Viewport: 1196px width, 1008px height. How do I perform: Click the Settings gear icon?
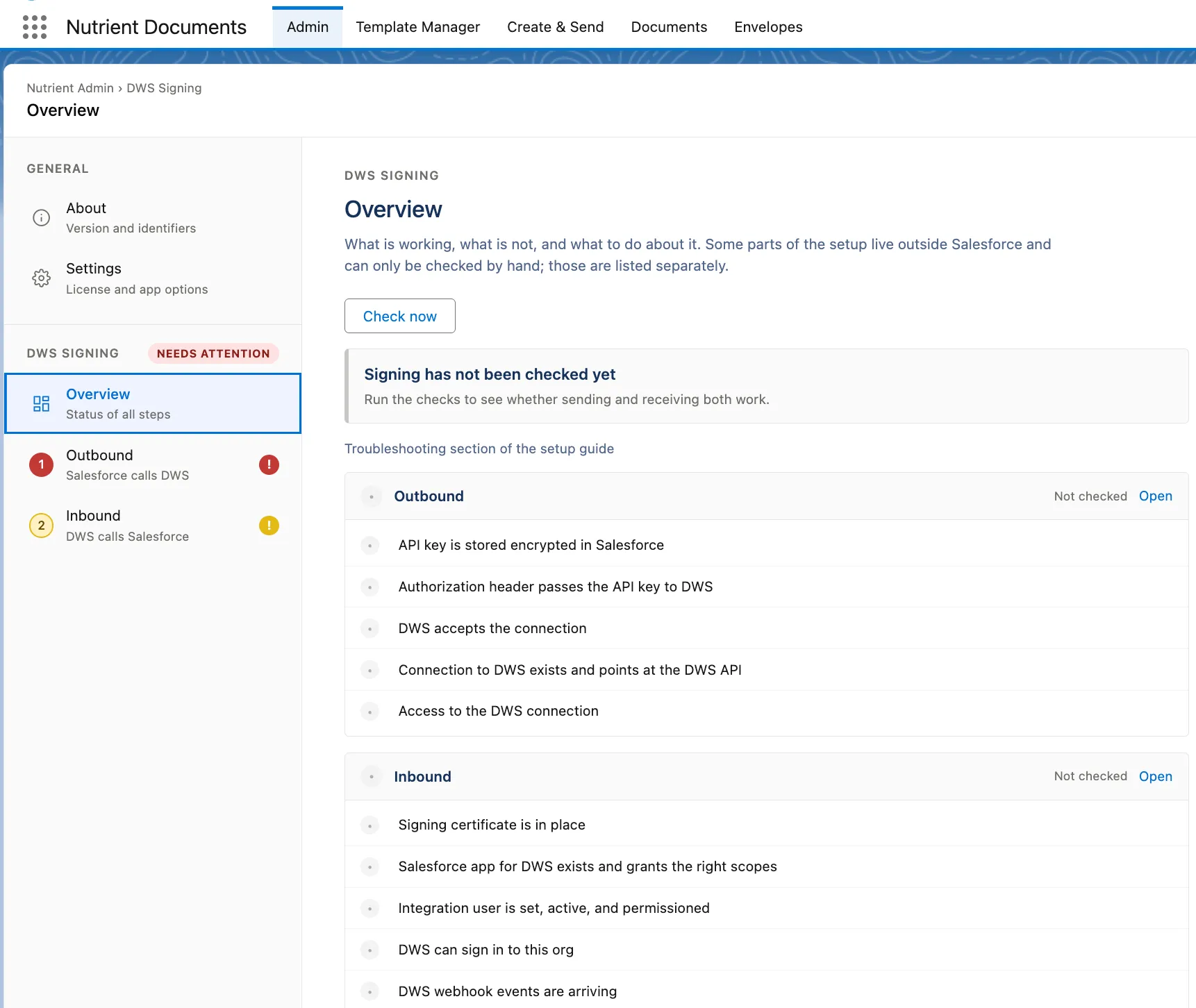42,278
